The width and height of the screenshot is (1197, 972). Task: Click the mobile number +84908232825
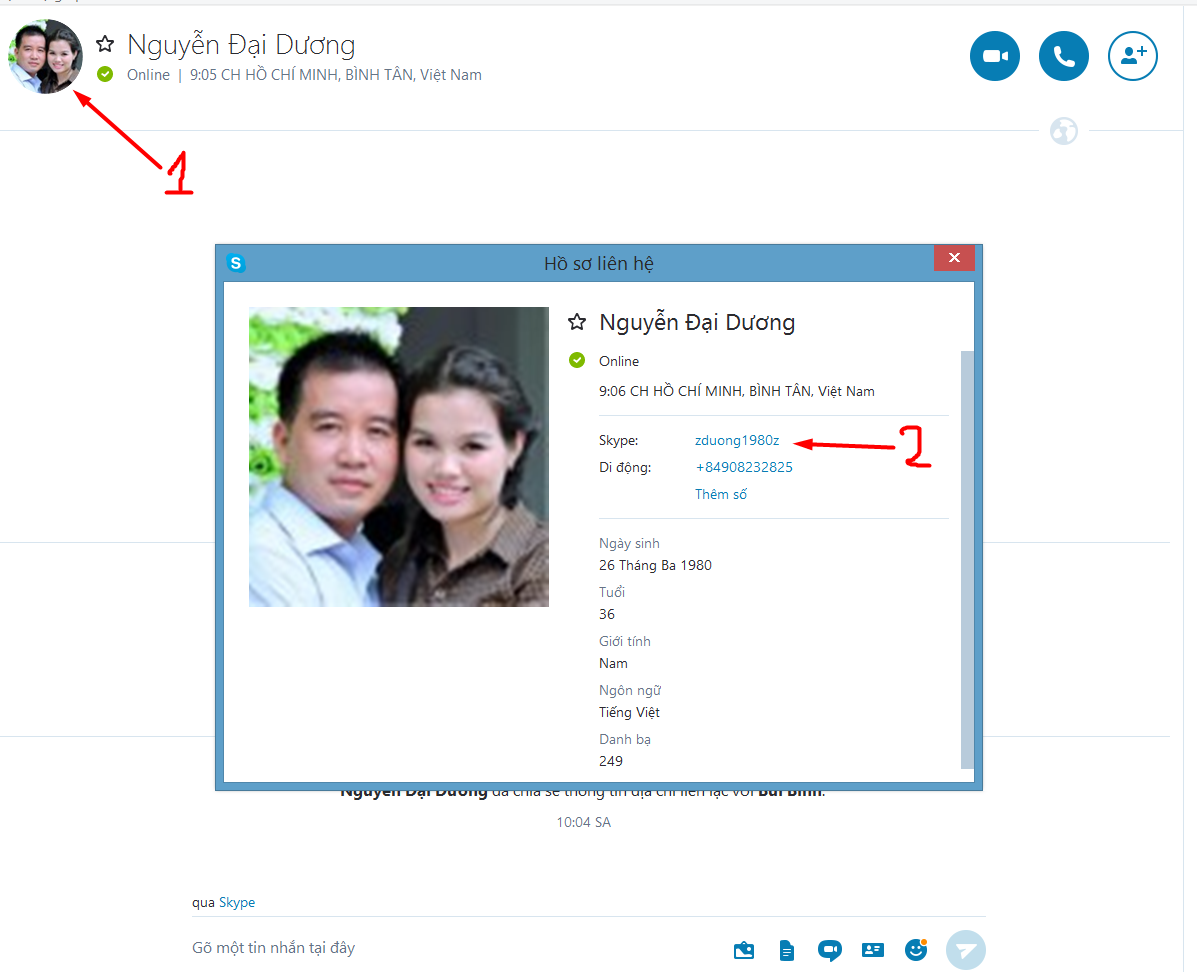(x=744, y=467)
